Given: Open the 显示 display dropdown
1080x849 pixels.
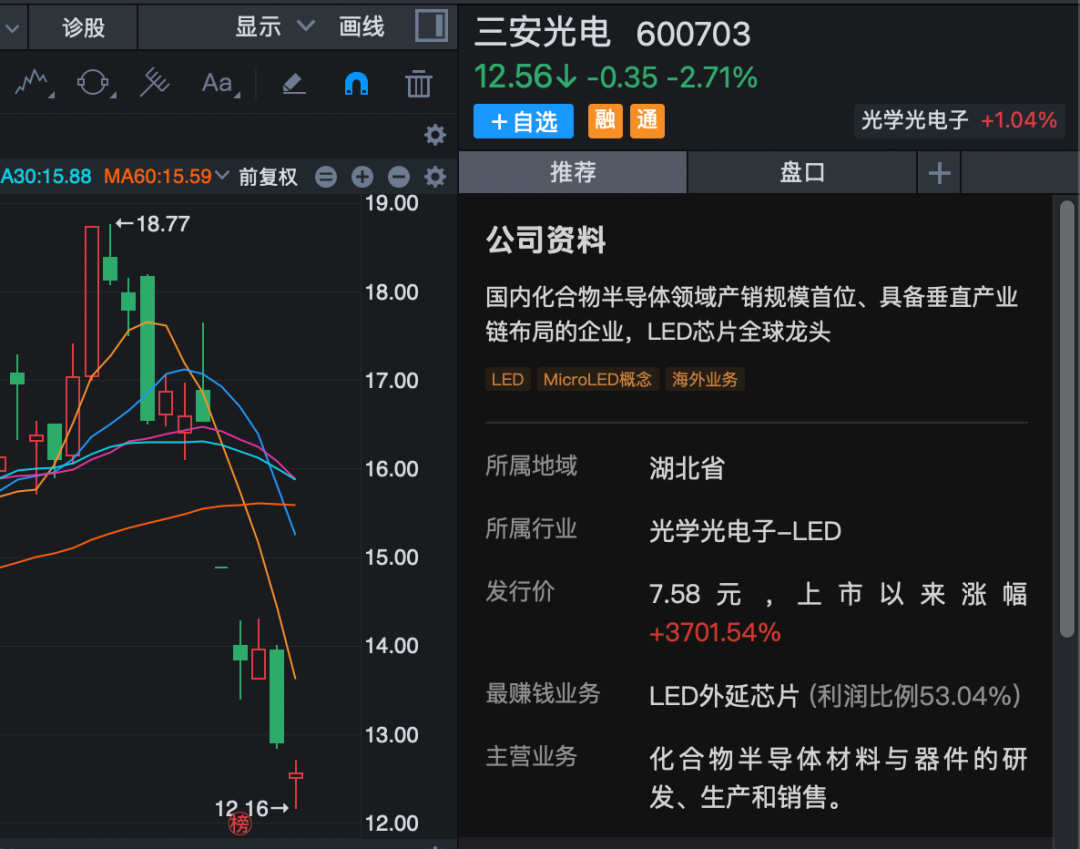Looking at the screenshot, I should tap(276, 26).
